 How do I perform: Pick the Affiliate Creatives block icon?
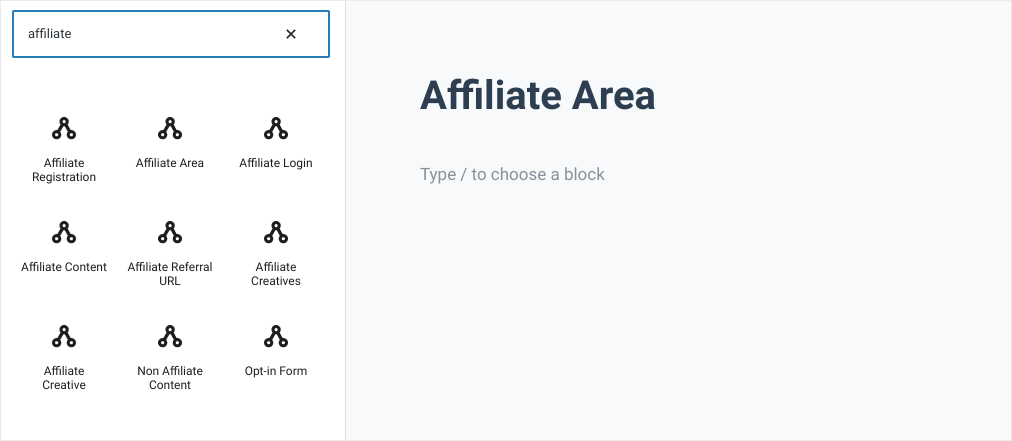[276, 232]
